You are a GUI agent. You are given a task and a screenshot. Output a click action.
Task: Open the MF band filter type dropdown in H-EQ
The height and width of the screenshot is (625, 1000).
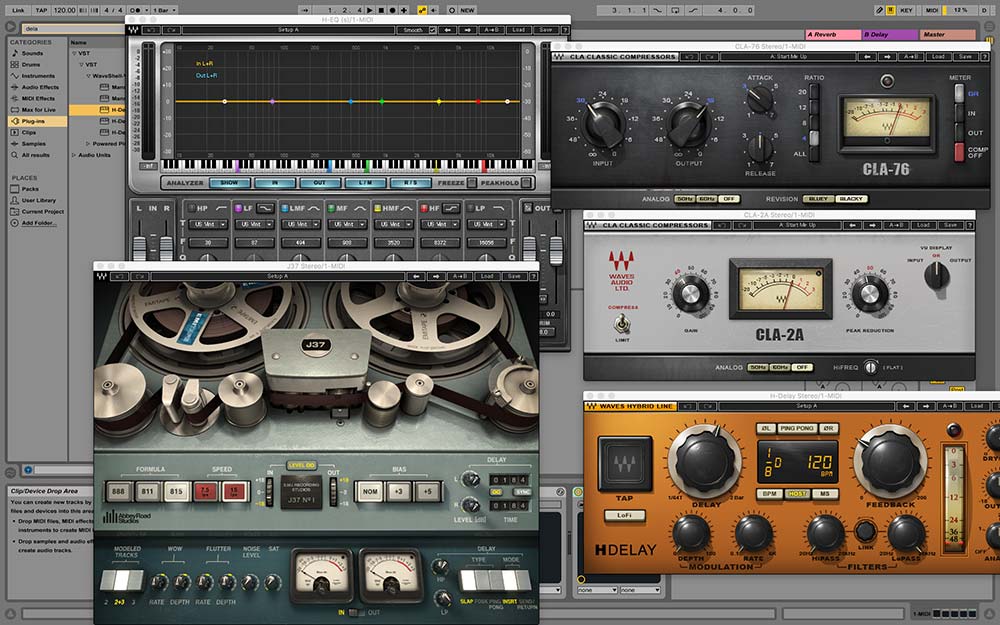coord(347,224)
